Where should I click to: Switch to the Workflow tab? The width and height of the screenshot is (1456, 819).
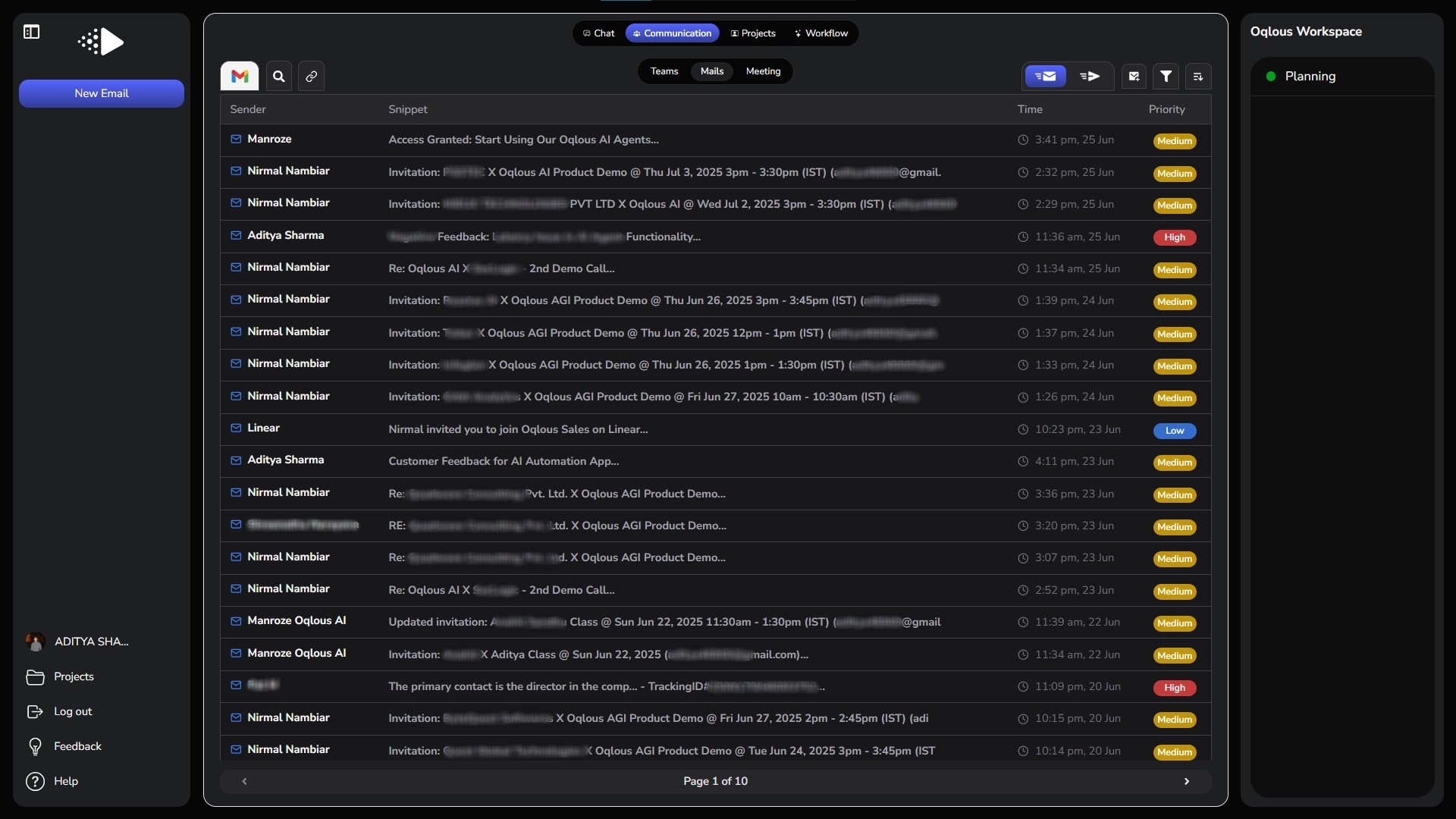[821, 33]
